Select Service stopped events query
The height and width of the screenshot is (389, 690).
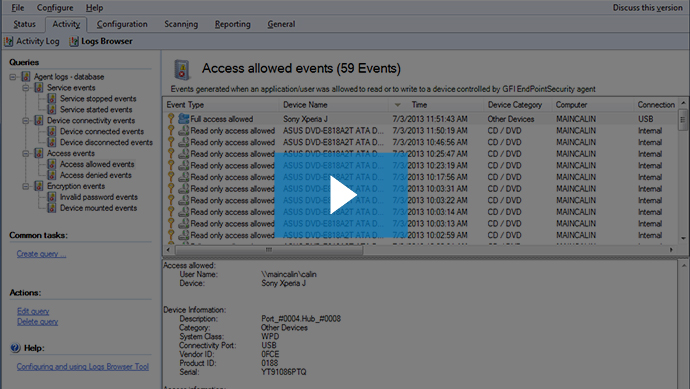pos(98,99)
